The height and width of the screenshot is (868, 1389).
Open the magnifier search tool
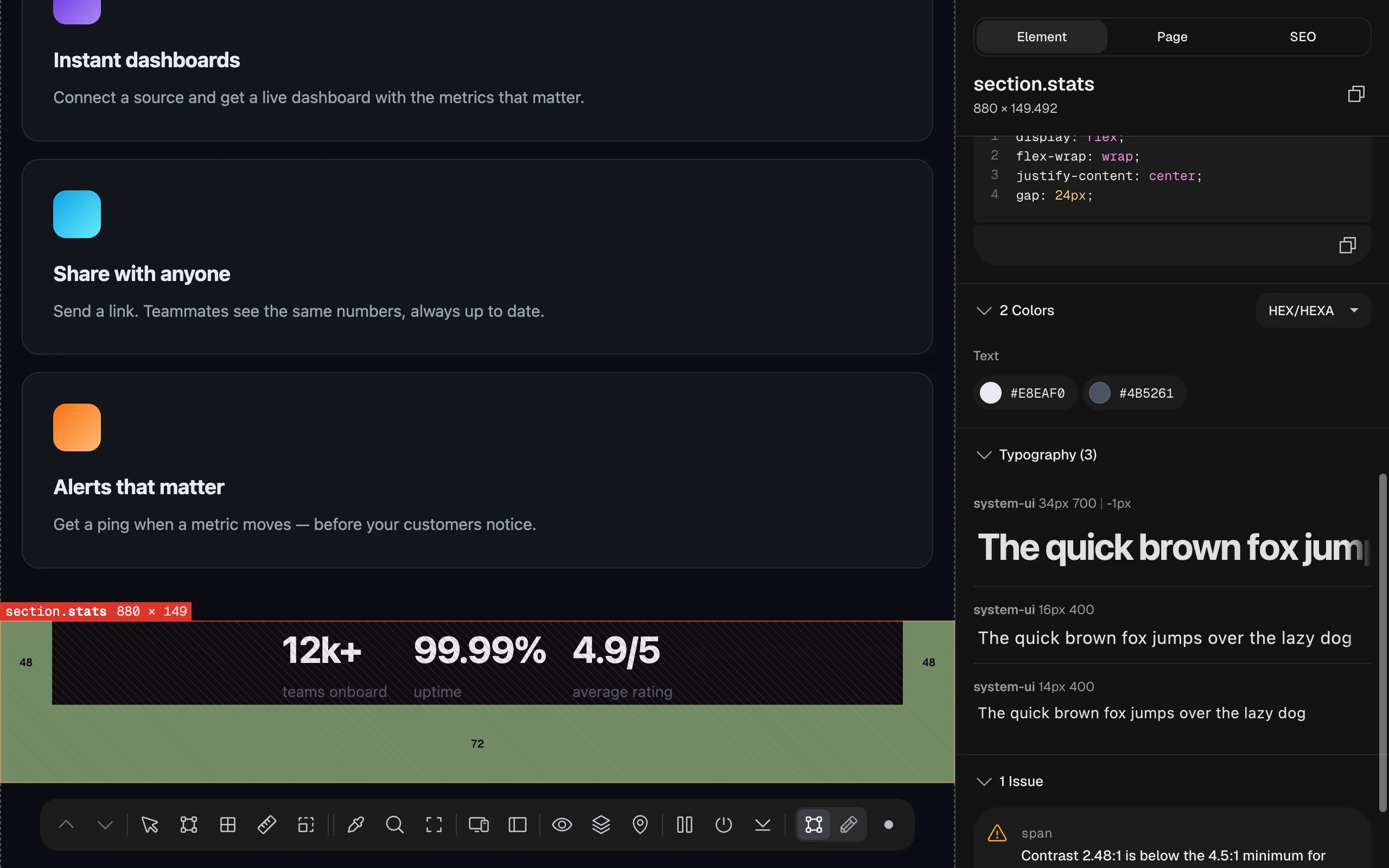pos(395,825)
